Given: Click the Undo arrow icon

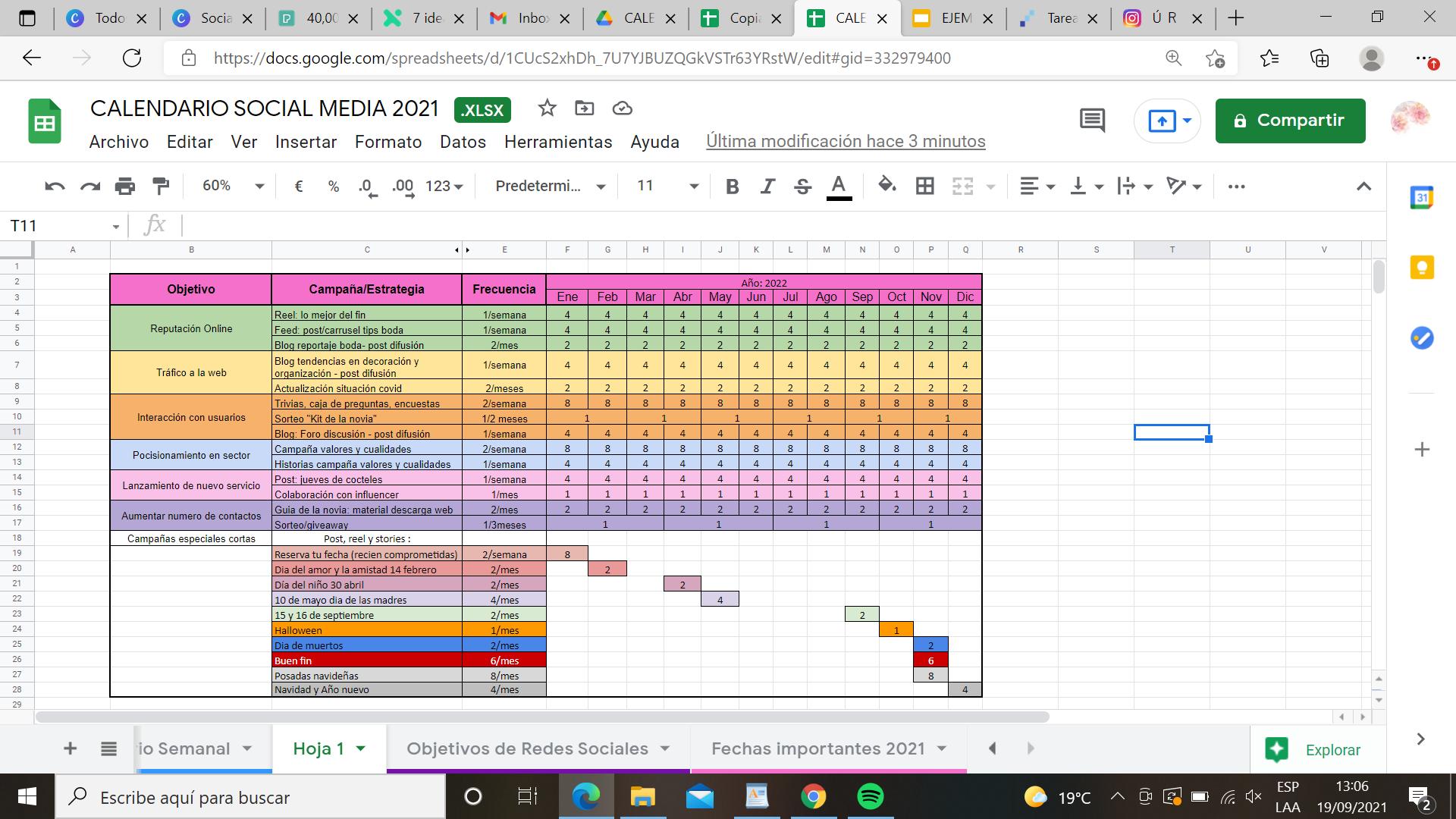Looking at the screenshot, I should click(x=55, y=187).
